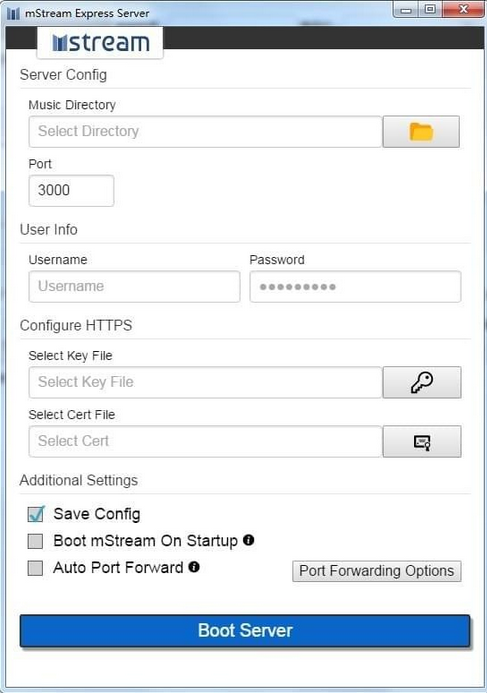
Task: Click the Select Directory input field
Action: click(205, 132)
